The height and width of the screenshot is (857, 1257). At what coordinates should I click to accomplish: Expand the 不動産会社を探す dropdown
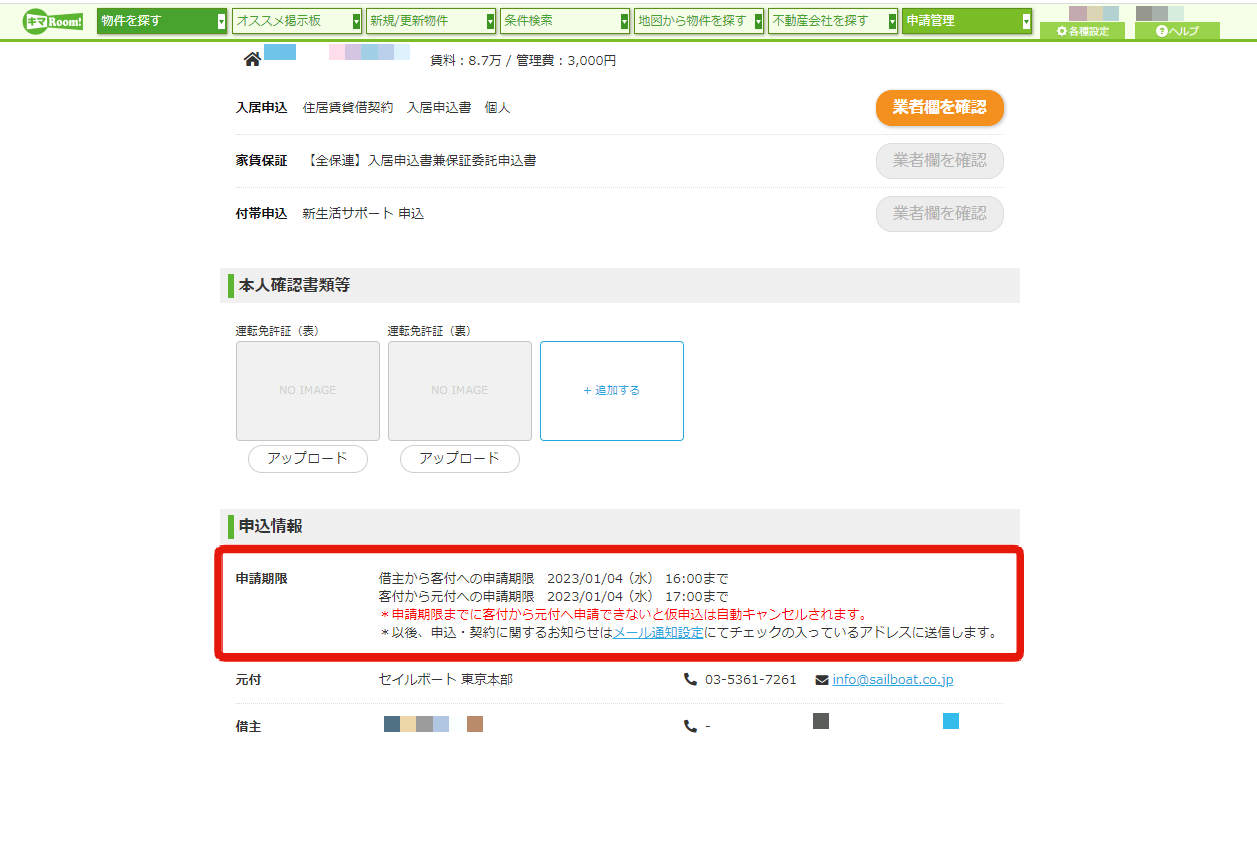833,21
